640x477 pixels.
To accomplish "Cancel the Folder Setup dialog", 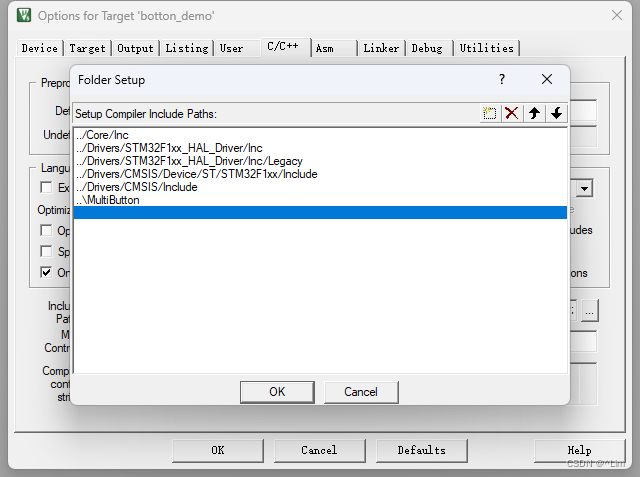I will 361,392.
